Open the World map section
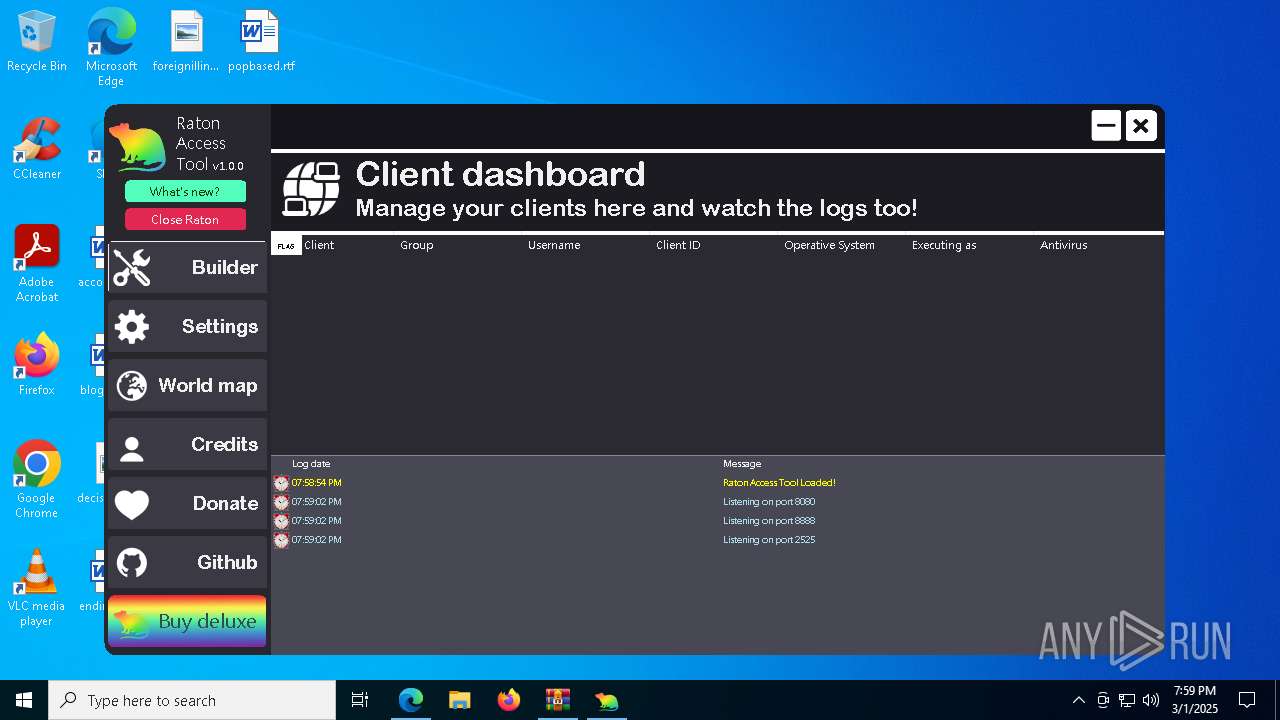Viewport: 1280px width, 720px height. click(x=187, y=385)
